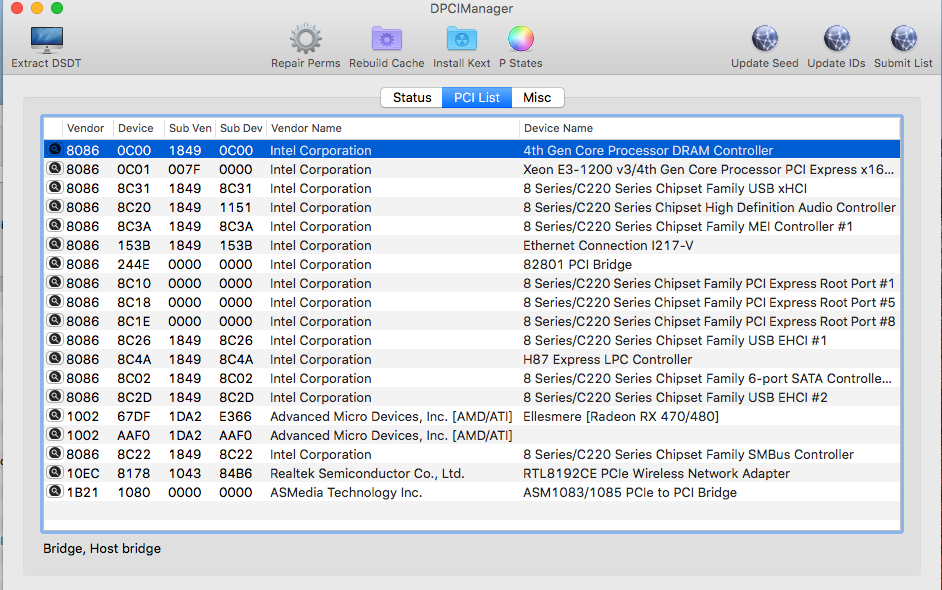Viewport: 942px width, 590px height.
Task: Click the green zoom window button
Action: tap(57, 8)
